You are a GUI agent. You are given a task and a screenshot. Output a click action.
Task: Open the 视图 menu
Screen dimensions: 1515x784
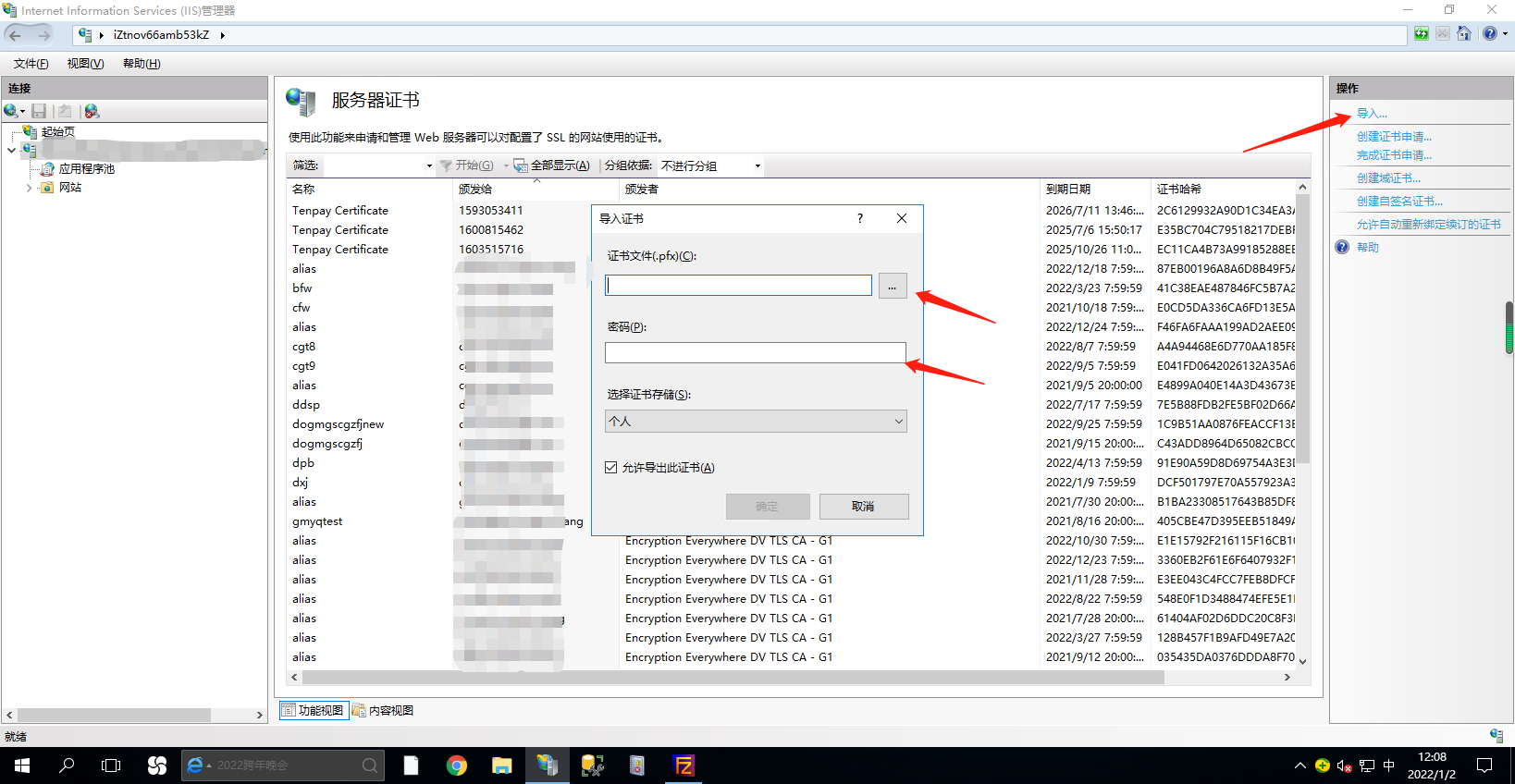[85, 64]
